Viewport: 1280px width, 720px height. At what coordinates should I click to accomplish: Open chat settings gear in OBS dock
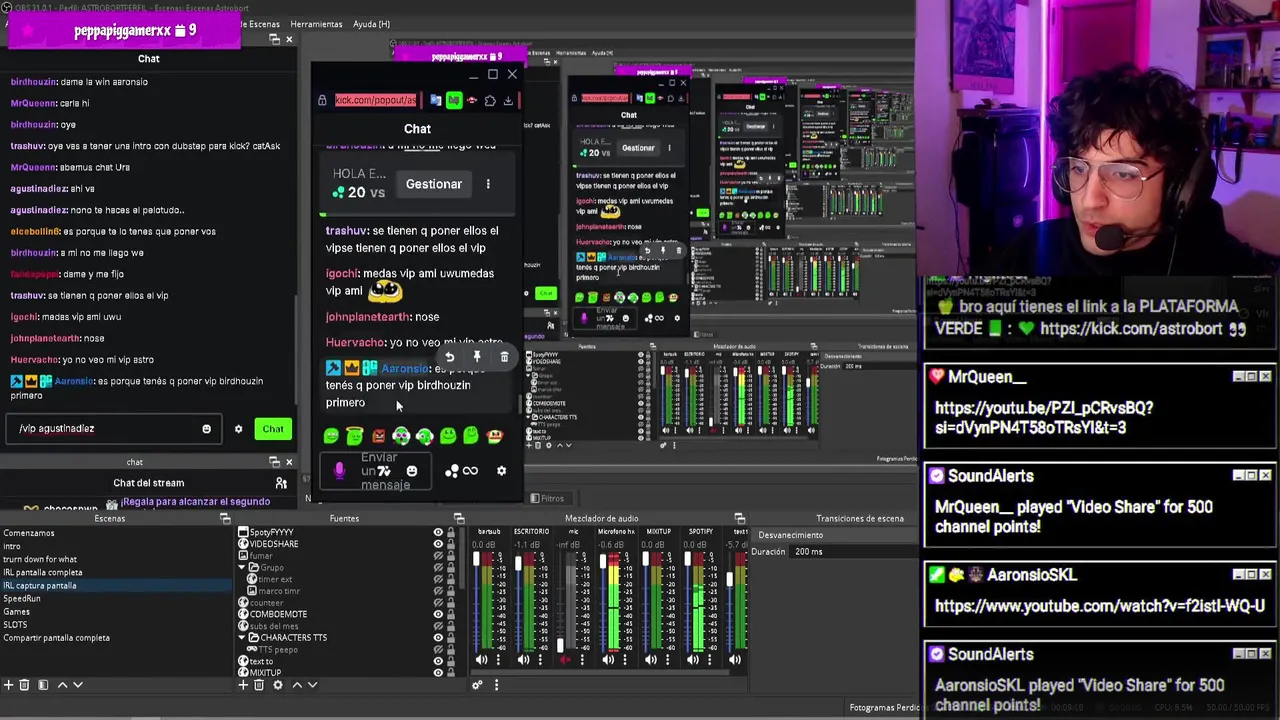click(x=238, y=429)
